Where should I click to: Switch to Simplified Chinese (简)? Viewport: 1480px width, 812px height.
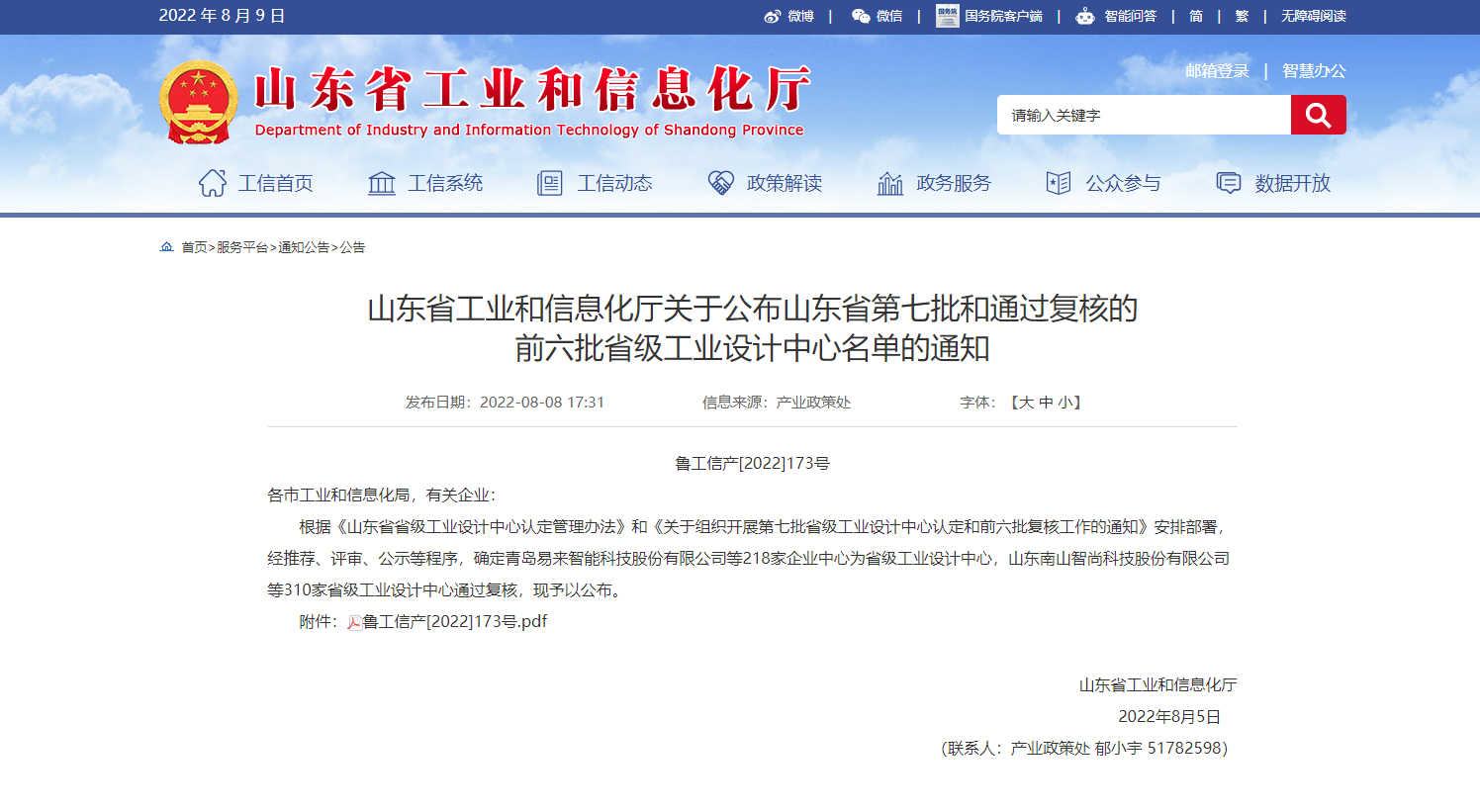pyautogui.click(x=1196, y=16)
